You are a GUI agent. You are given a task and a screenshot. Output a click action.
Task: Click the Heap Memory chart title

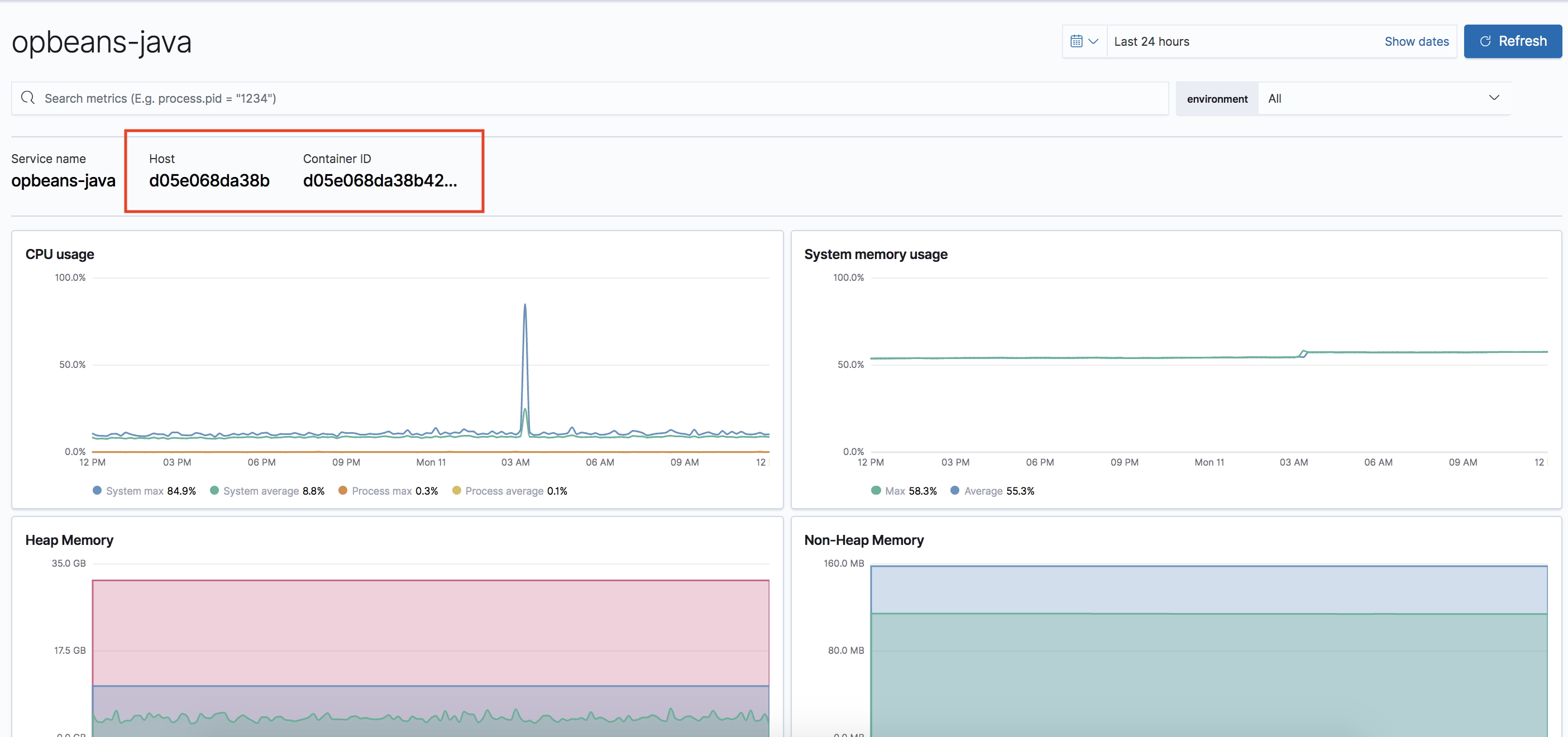tap(69, 540)
